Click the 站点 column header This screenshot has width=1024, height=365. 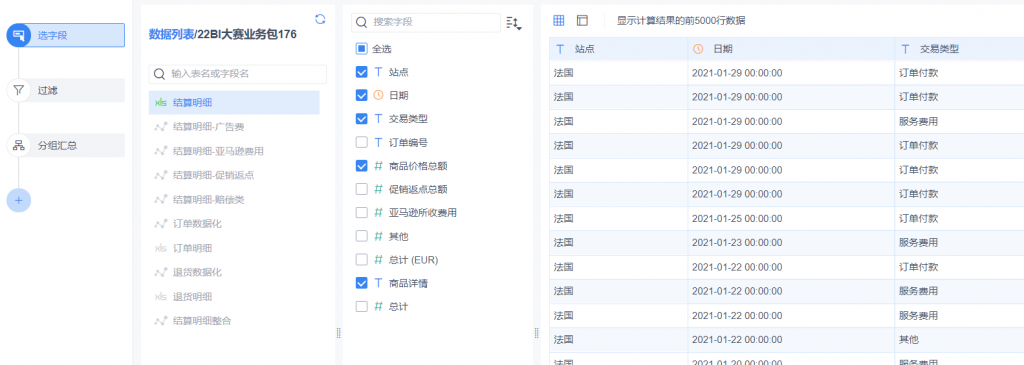tap(618, 49)
